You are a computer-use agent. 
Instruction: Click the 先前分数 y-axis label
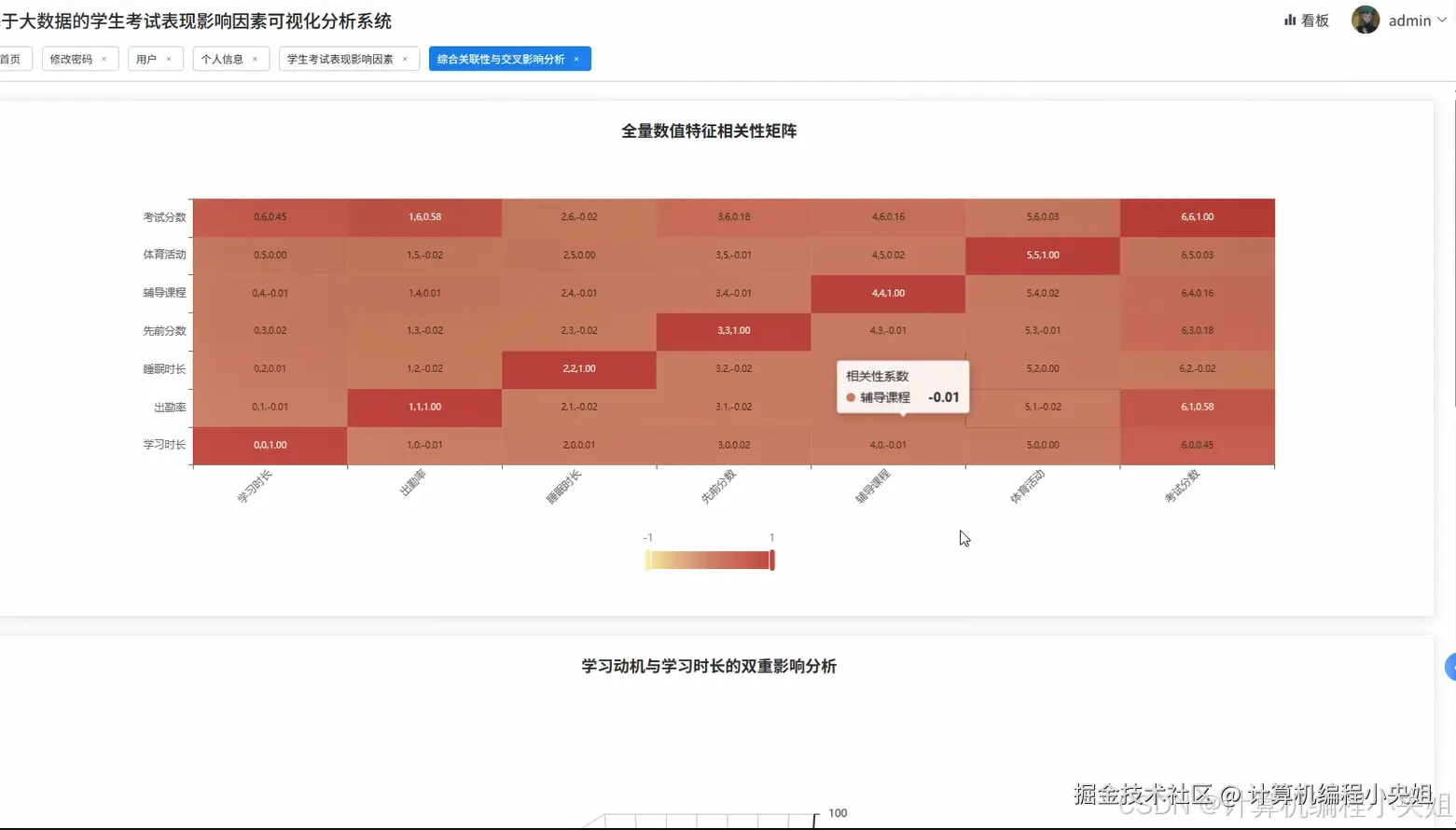pyautogui.click(x=164, y=331)
